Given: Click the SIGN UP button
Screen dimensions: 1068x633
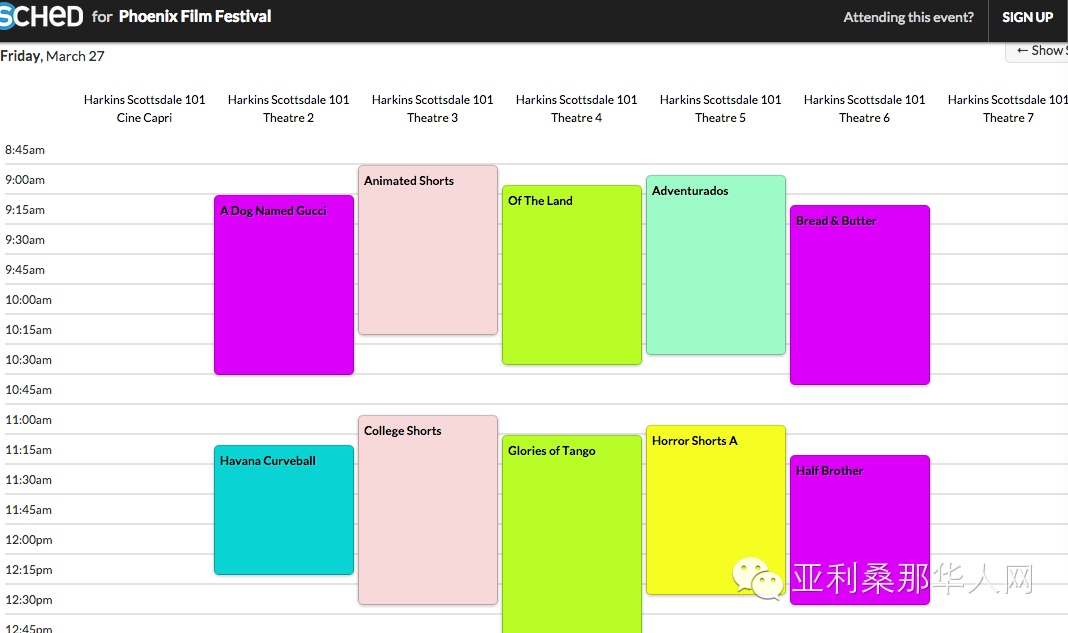Looking at the screenshot, I should 1027,17.
